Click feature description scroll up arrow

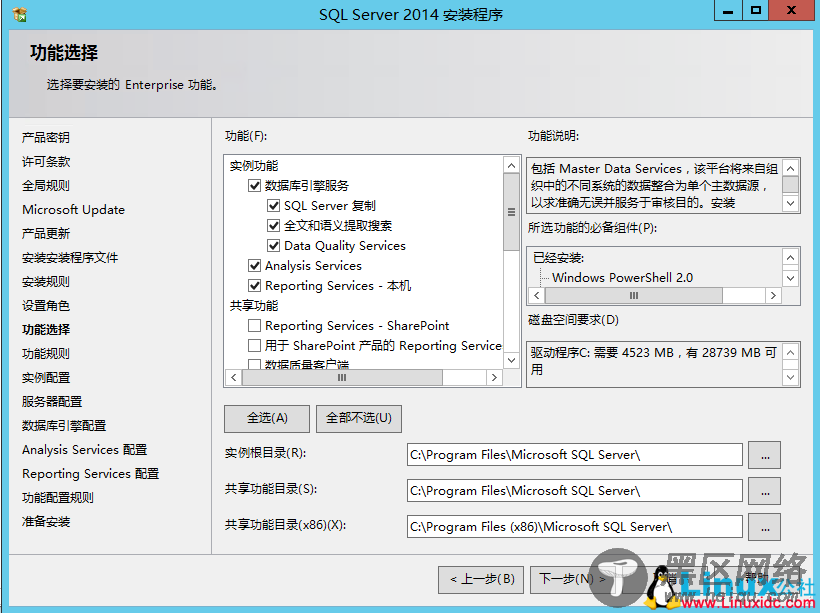coord(791,168)
